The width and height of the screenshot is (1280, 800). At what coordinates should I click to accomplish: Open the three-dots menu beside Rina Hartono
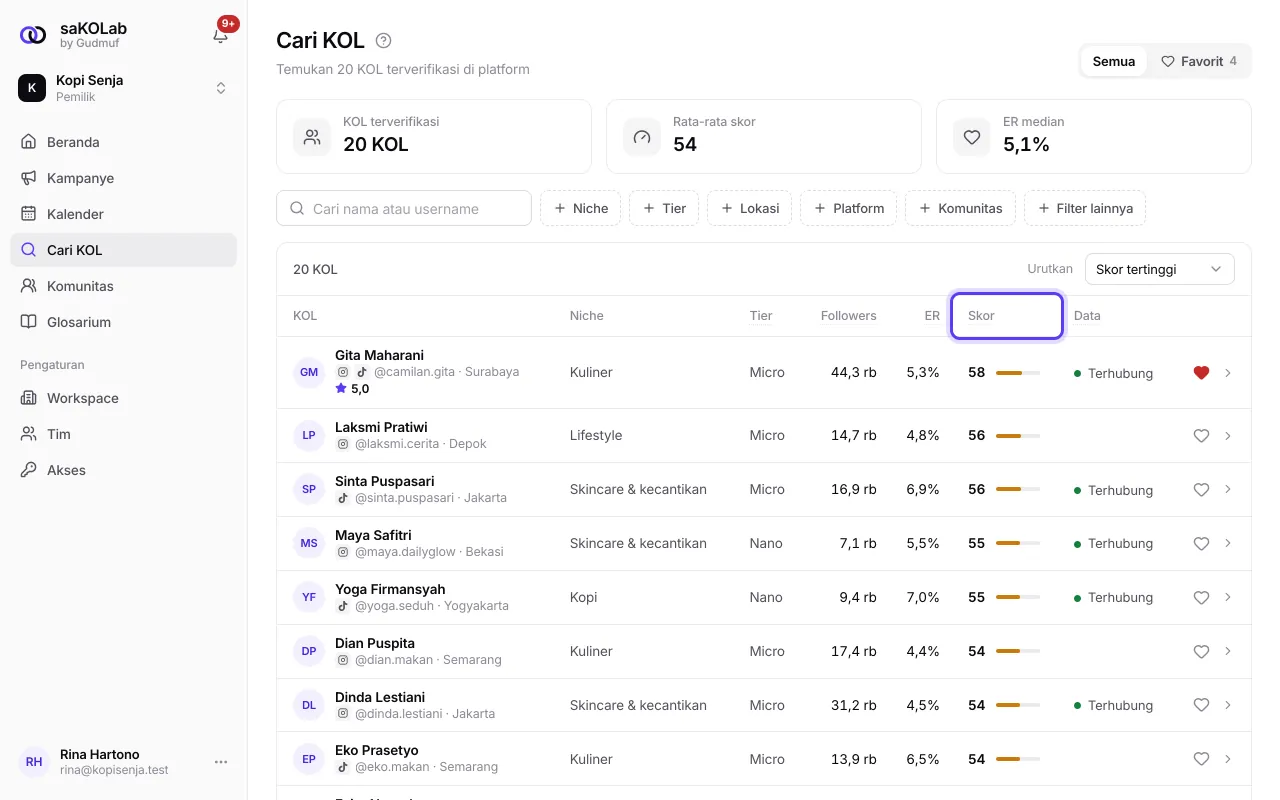[x=221, y=762]
